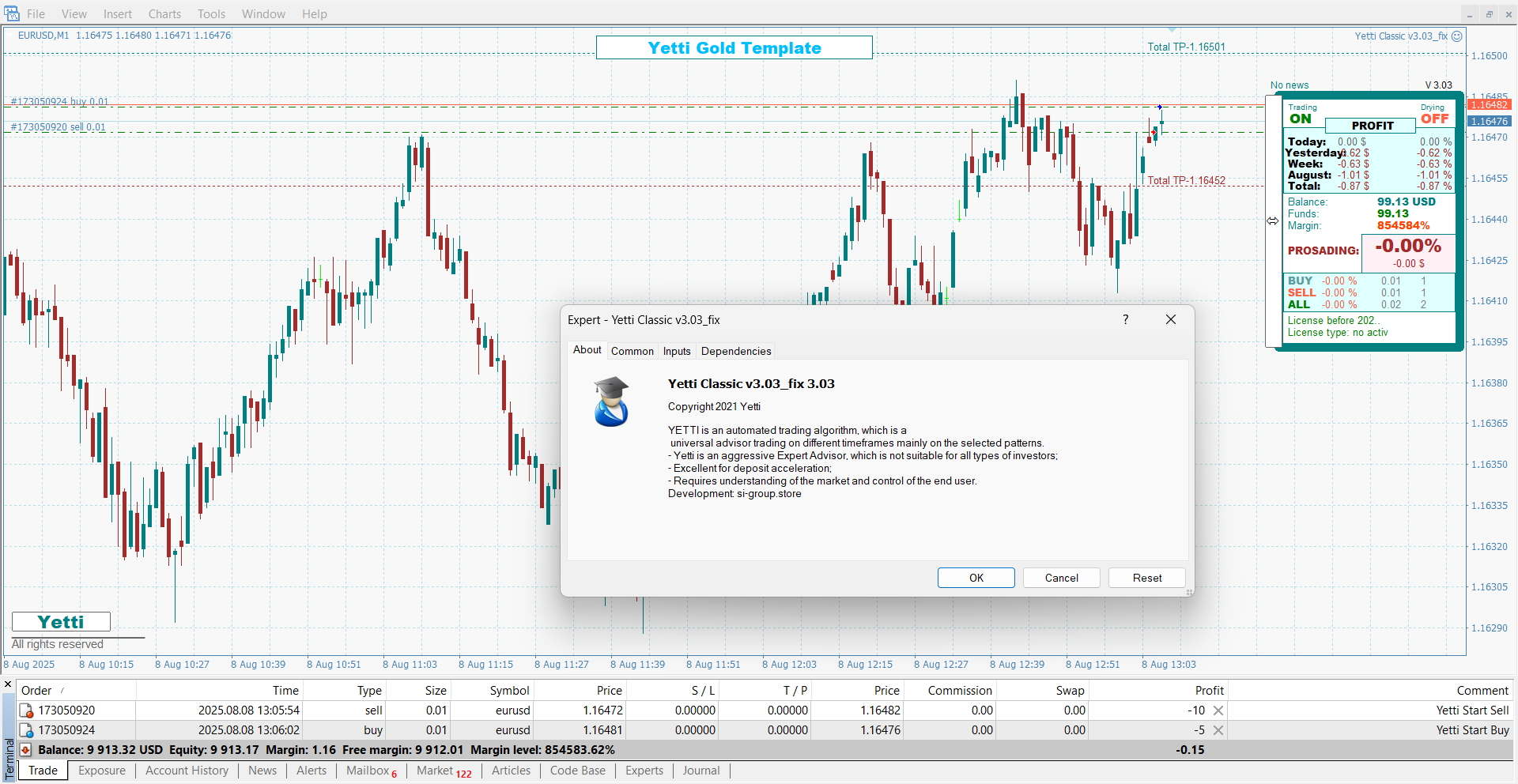Switch to the Inputs tab
1518x784 pixels.
pyautogui.click(x=677, y=351)
